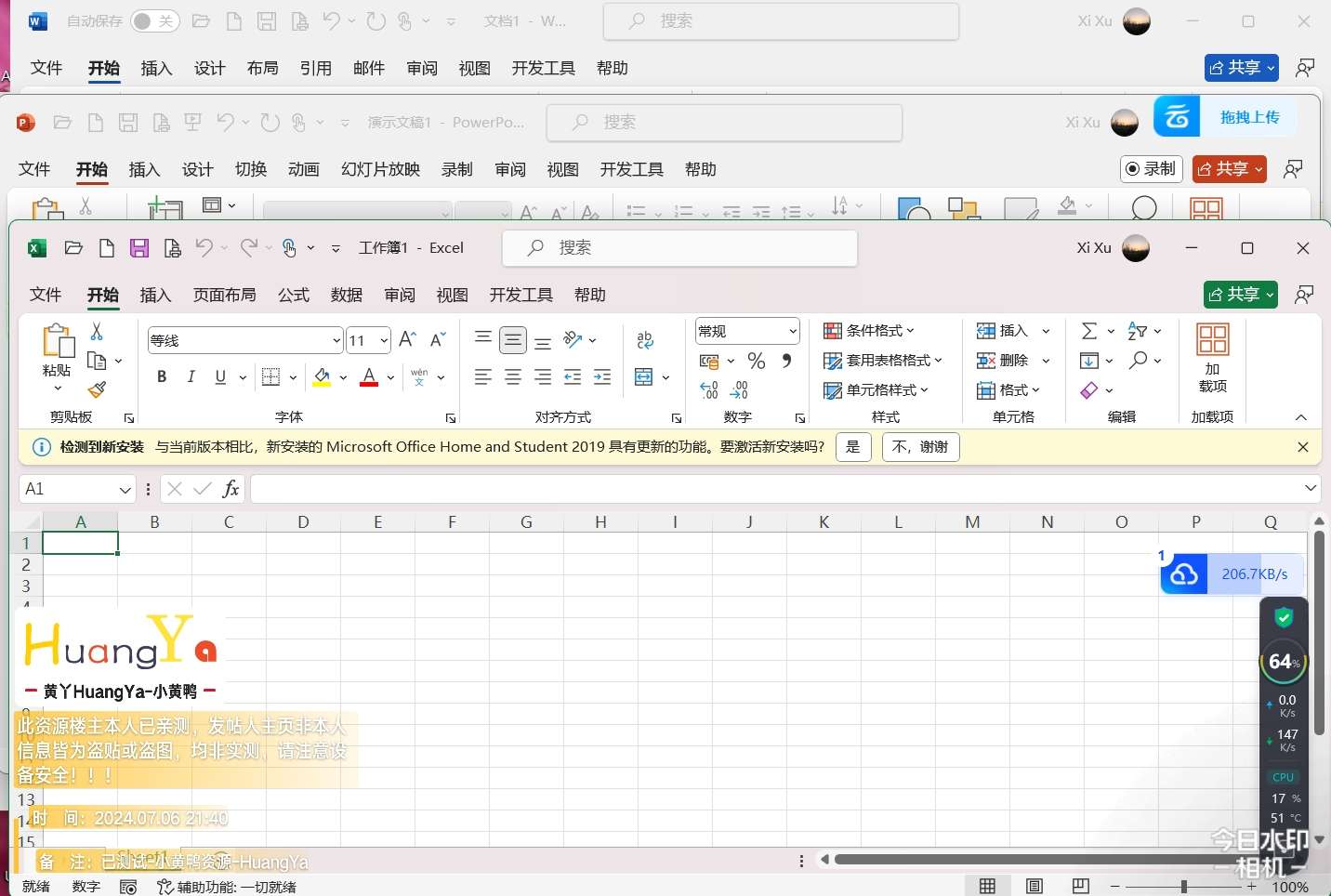Toggle Italic formatting in Excel
The width and height of the screenshot is (1331, 896).
coord(191,376)
